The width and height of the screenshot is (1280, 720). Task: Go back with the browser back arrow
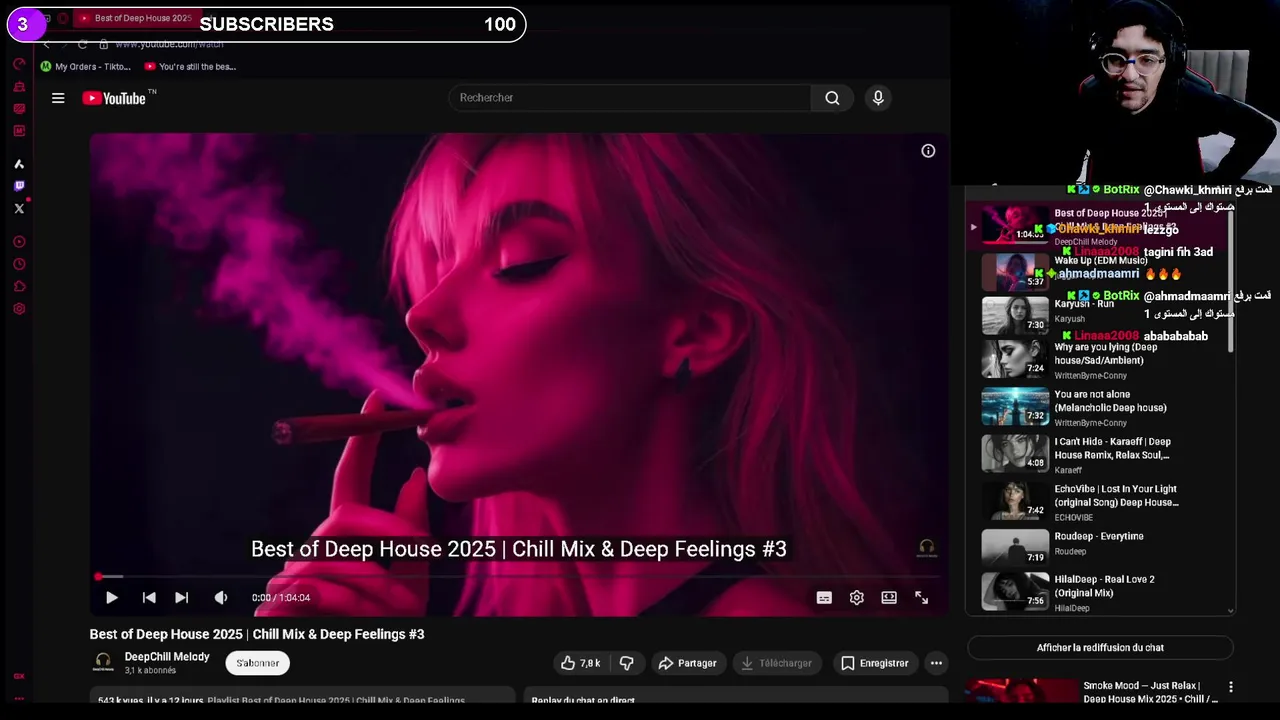[x=46, y=44]
